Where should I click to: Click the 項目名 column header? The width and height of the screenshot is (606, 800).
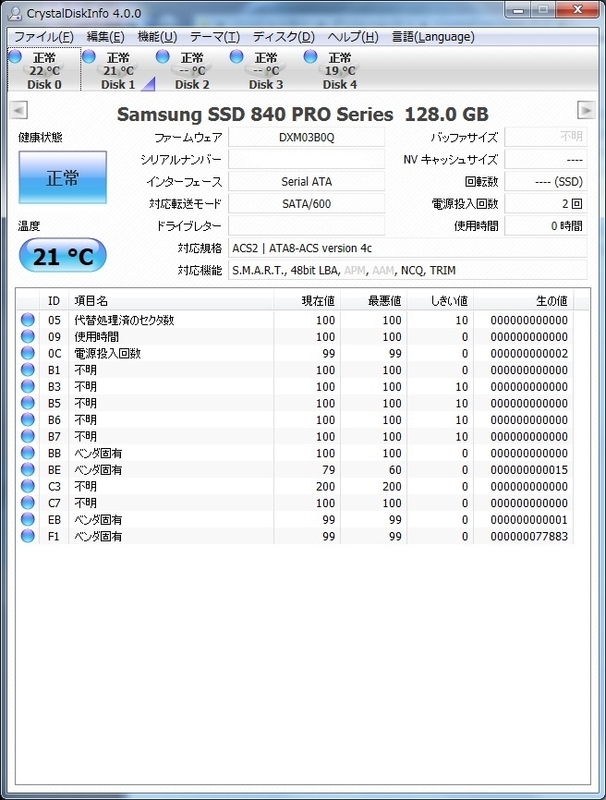tap(171, 301)
